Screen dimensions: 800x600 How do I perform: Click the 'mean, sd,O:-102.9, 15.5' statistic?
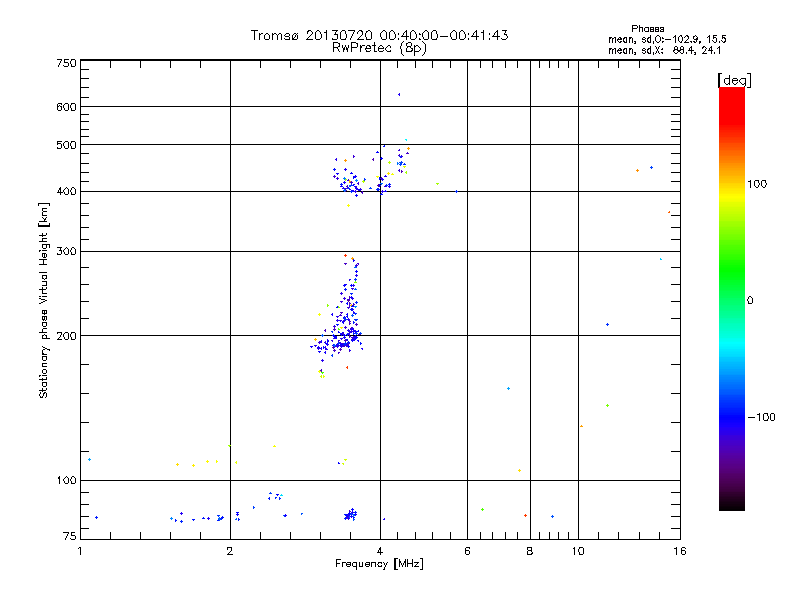[x=667, y=39]
